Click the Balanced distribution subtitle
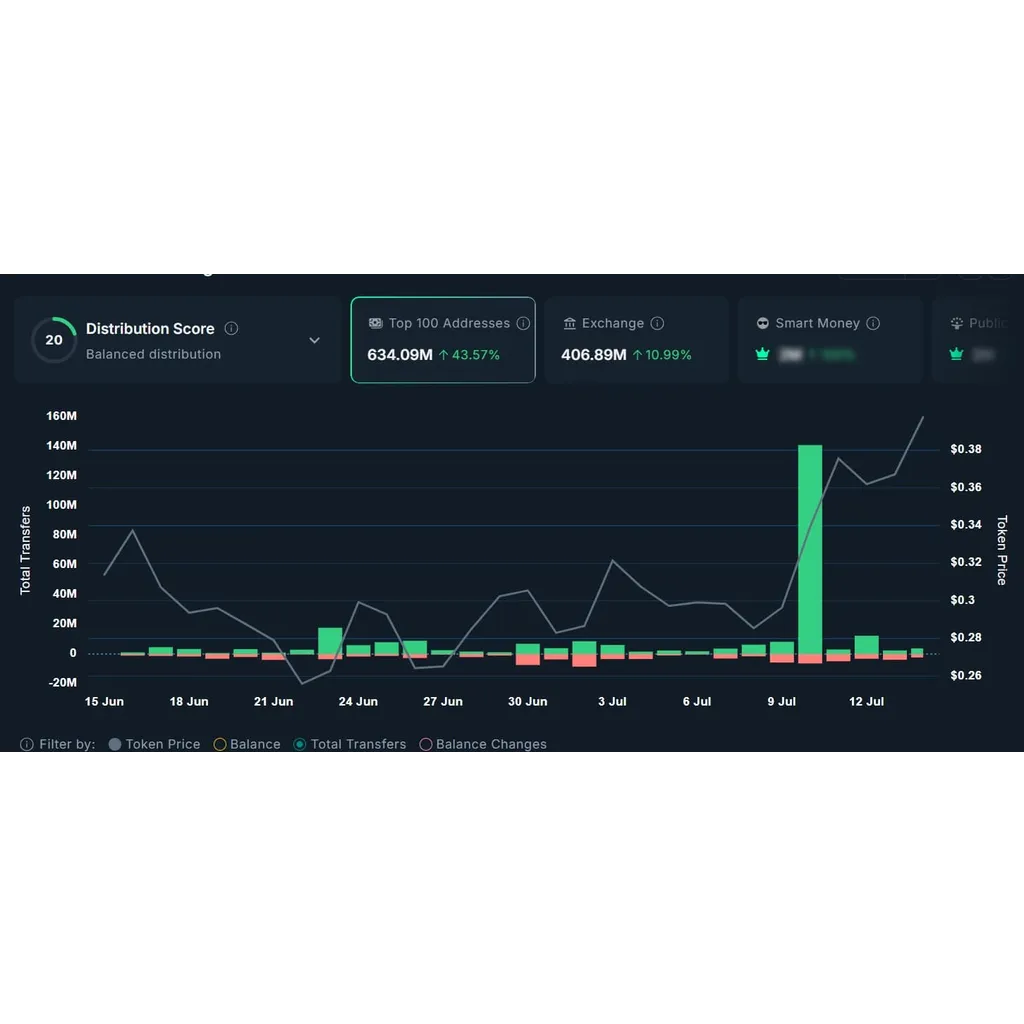This screenshot has width=1024, height=1024. [x=153, y=354]
